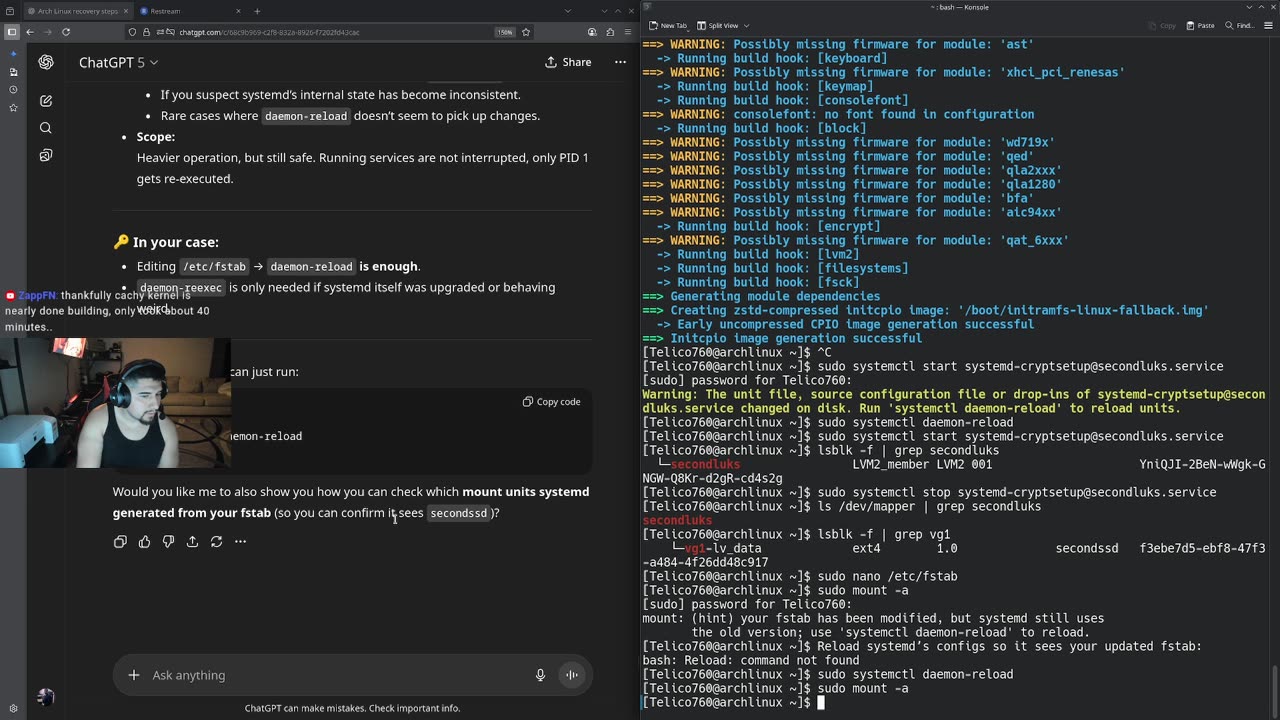Open the ChatGPT 5 model selector dropdown
The height and width of the screenshot is (720, 1280).
pyautogui.click(x=119, y=62)
